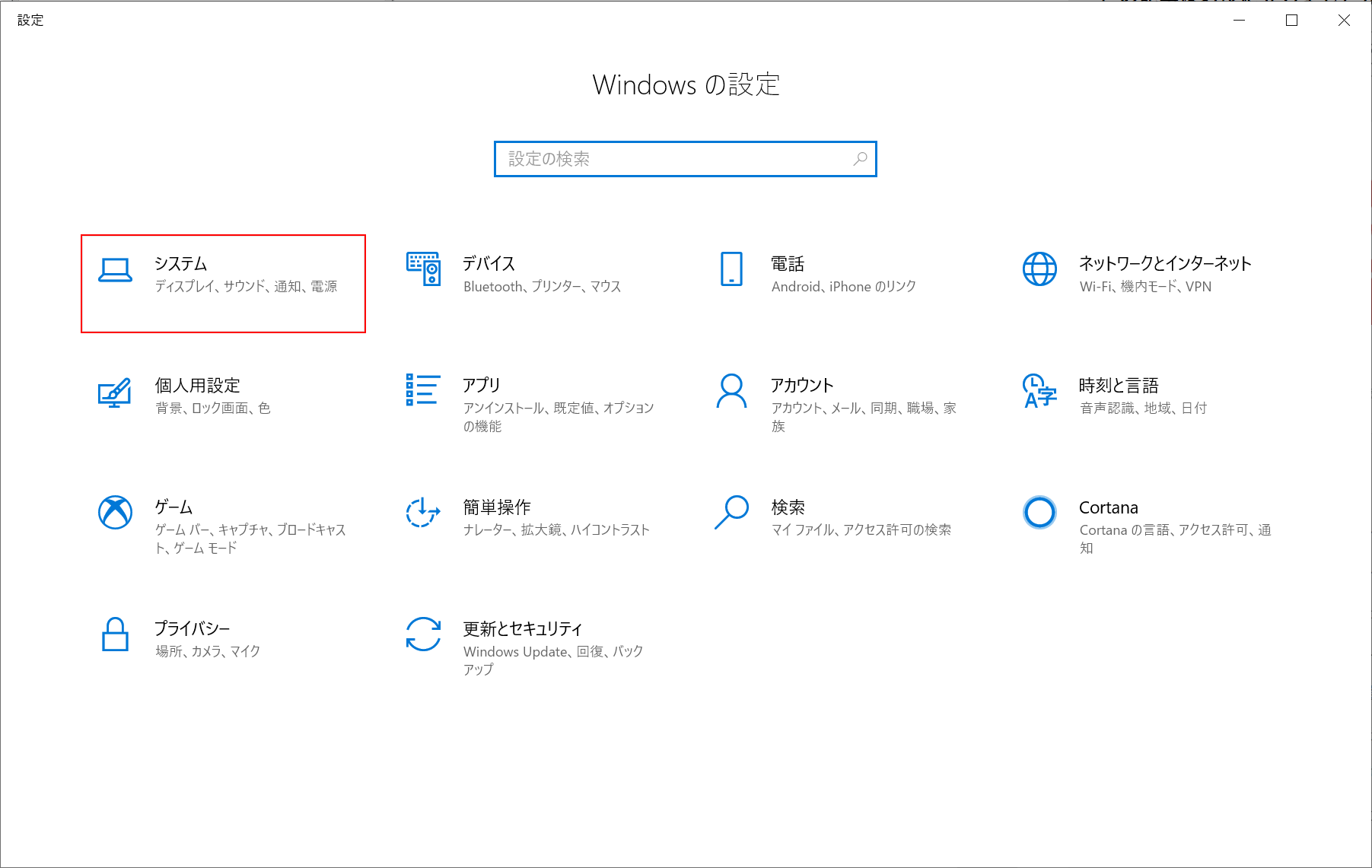This screenshot has width=1372, height=868.
Task: Click the Cortana circle icon
Action: (1039, 513)
